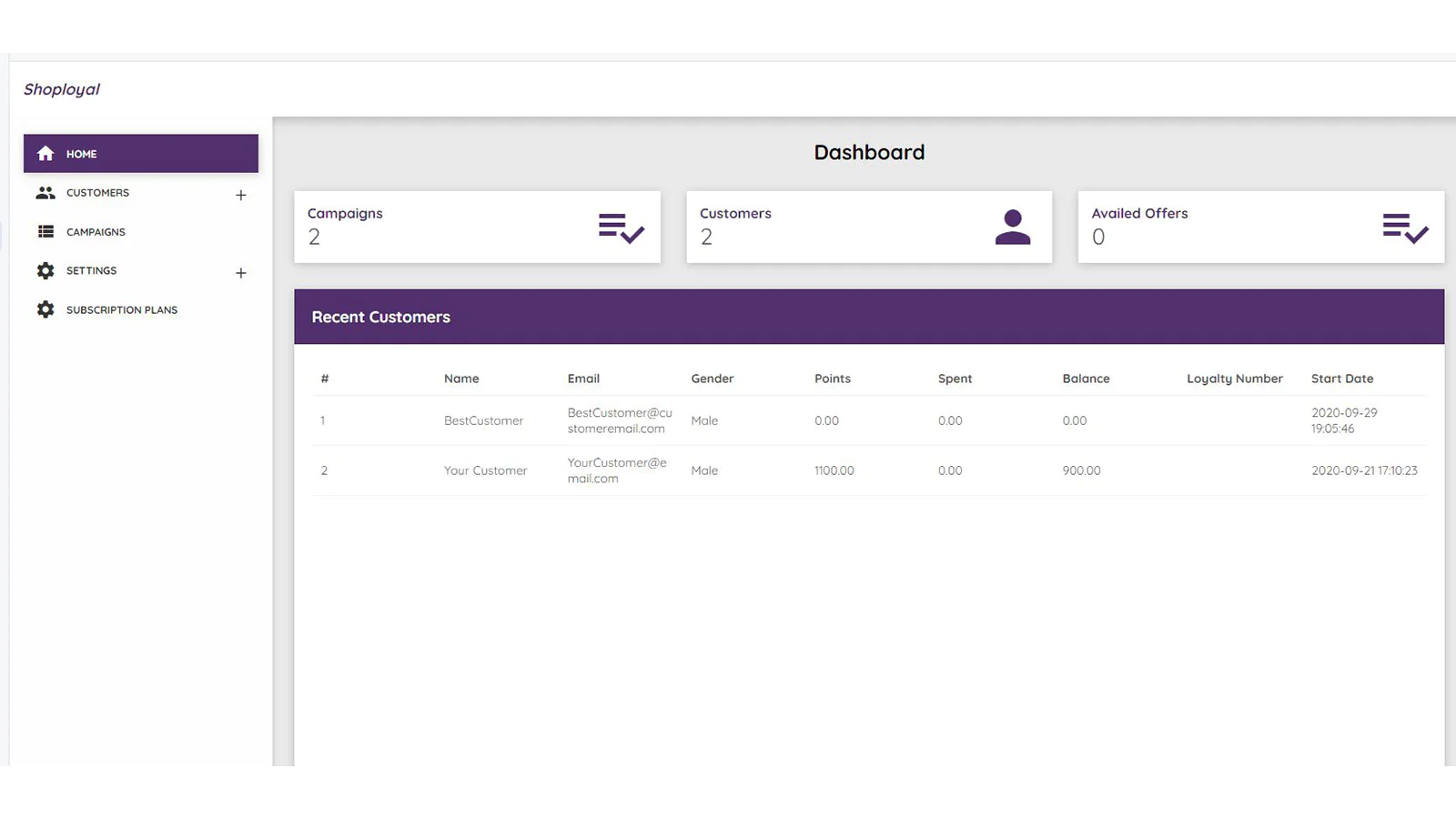Image resolution: width=1456 pixels, height=819 pixels.
Task: Select the BestCustomer name in table
Action: [483, 420]
